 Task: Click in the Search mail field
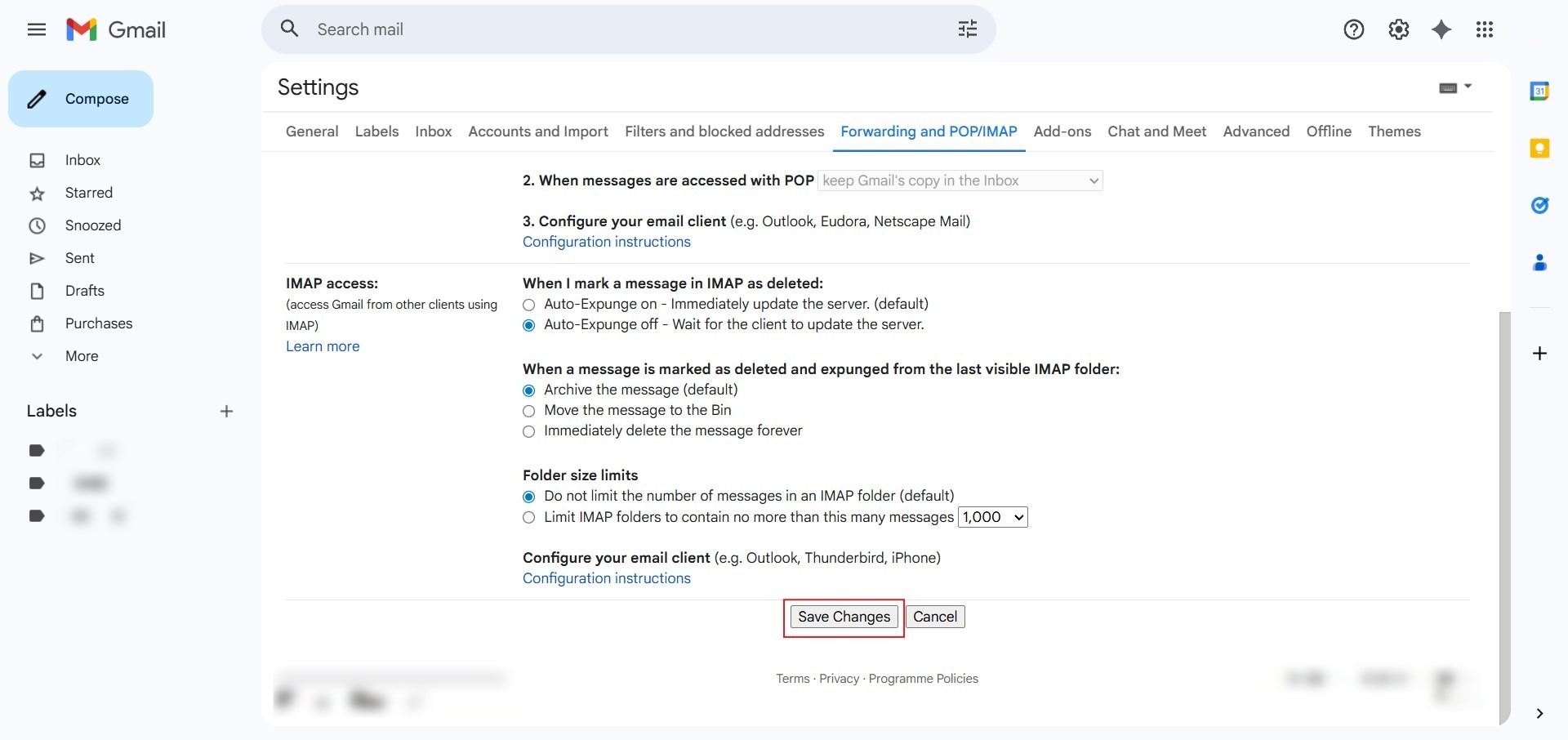621,29
